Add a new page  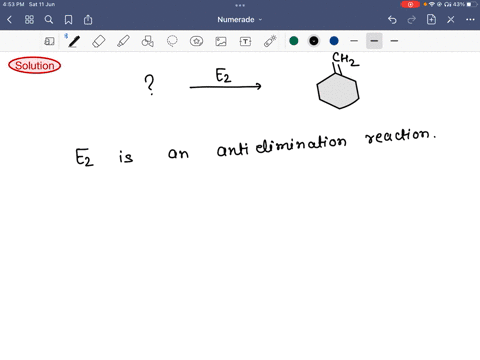431,19
